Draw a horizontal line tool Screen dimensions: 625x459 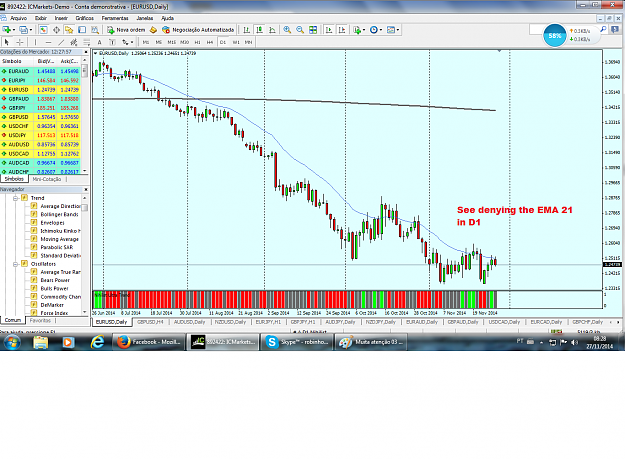[x=48, y=42]
